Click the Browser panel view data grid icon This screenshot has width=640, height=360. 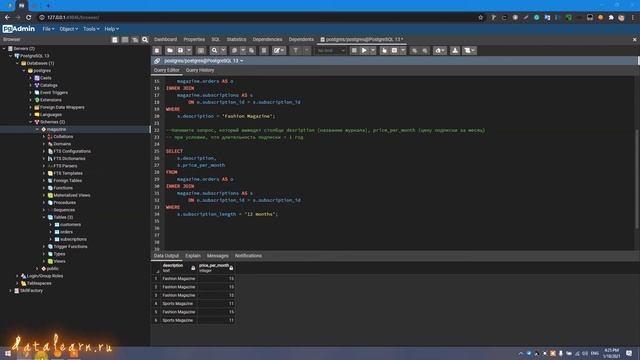pyautogui.click(x=125, y=40)
